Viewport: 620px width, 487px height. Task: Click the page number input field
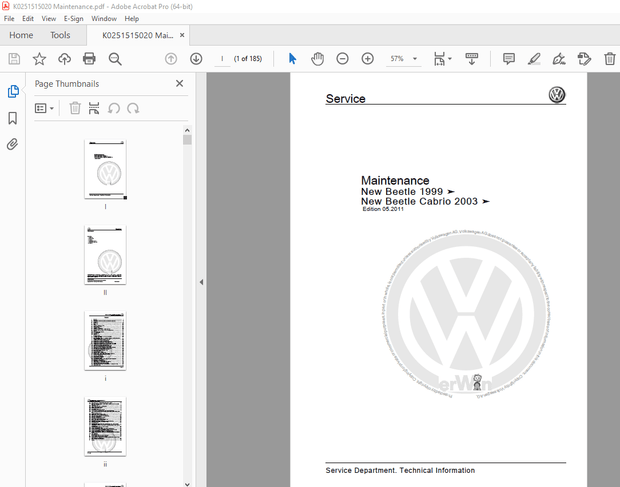pos(222,59)
